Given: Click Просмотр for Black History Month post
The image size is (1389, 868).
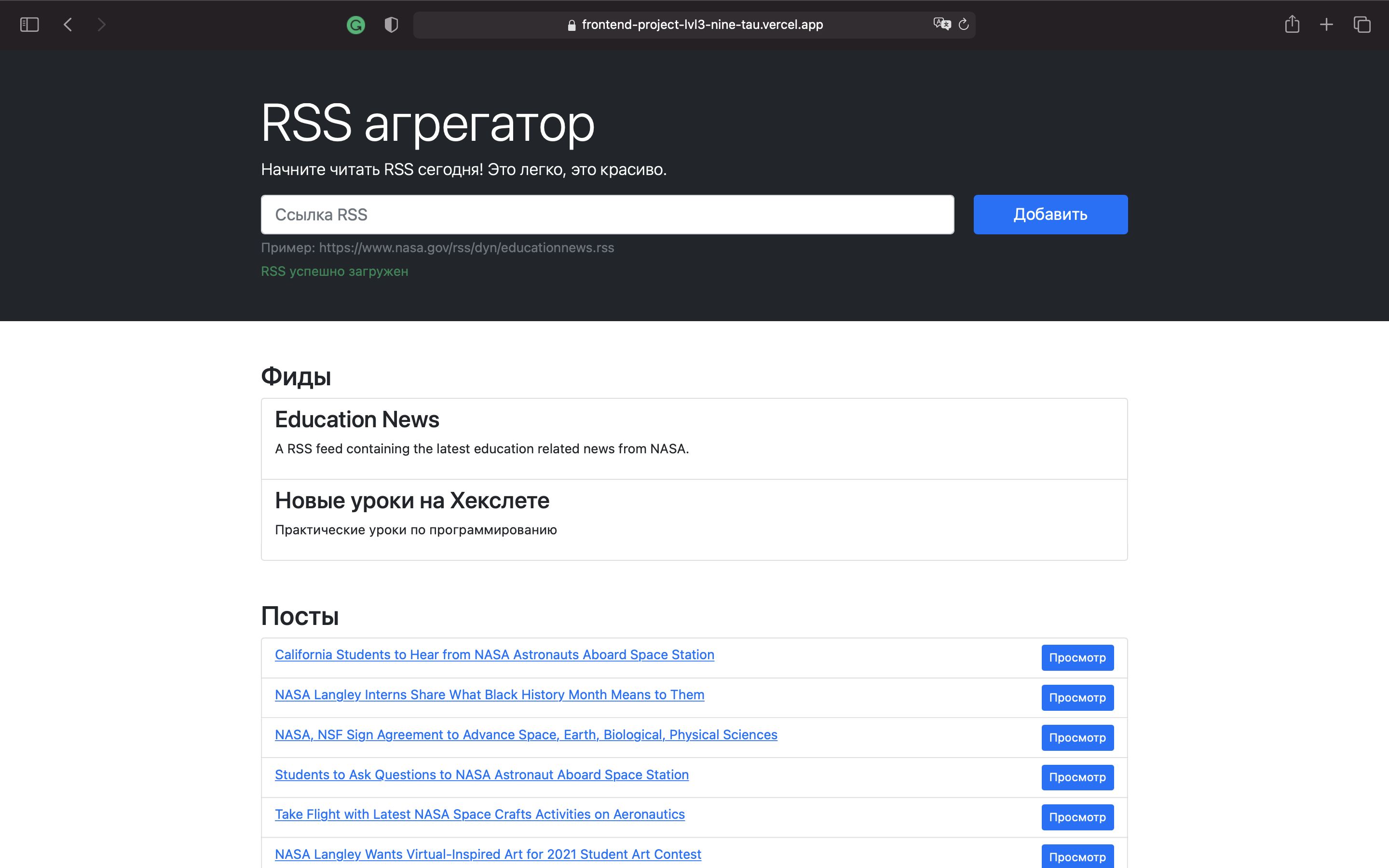Looking at the screenshot, I should 1077,697.
